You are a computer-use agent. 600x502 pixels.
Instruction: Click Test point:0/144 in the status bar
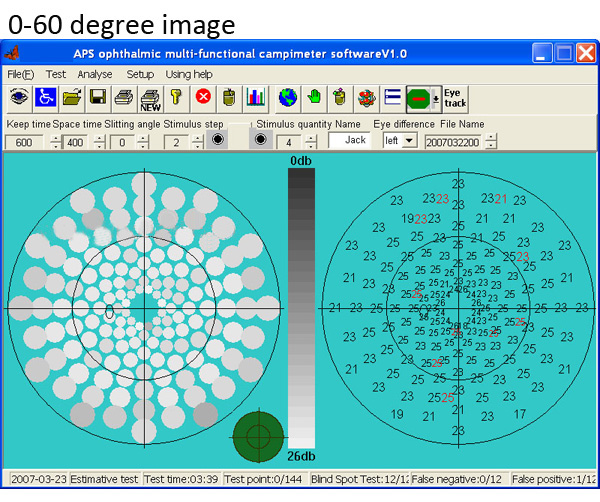click(x=263, y=479)
